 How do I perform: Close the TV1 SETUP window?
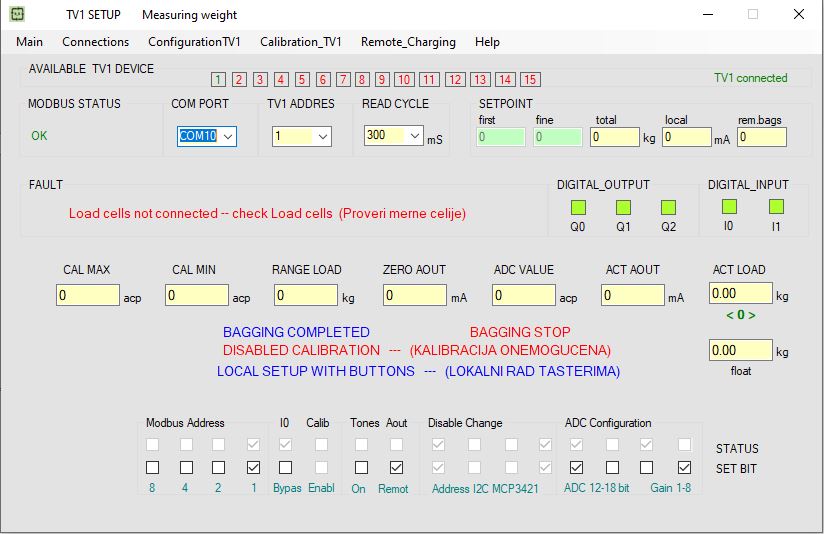799,14
